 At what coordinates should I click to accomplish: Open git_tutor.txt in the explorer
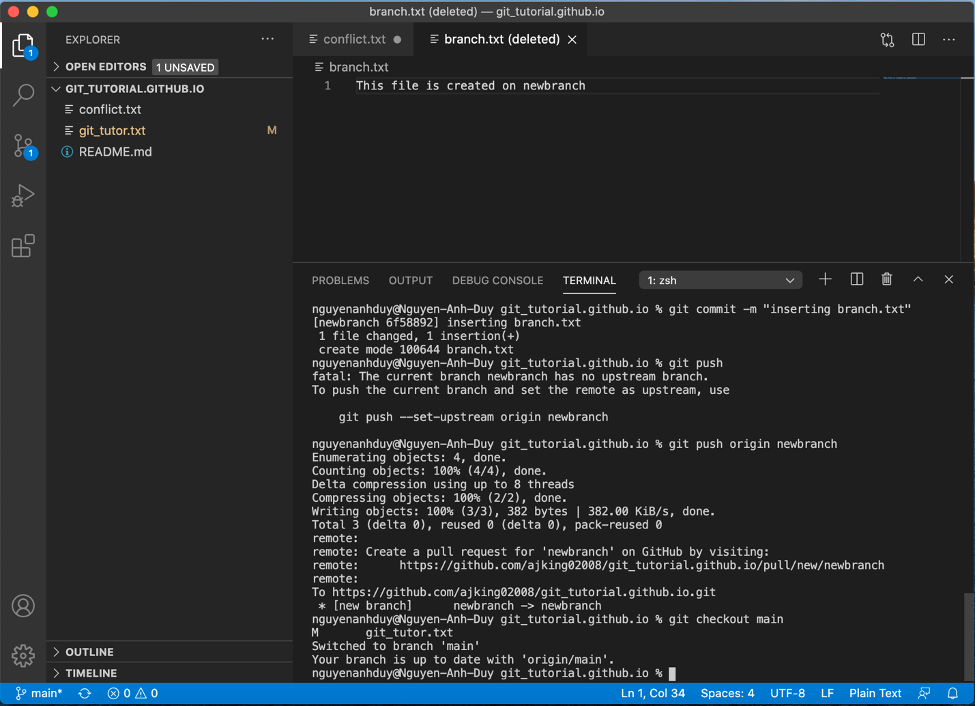pyautogui.click(x=112, y=131)
